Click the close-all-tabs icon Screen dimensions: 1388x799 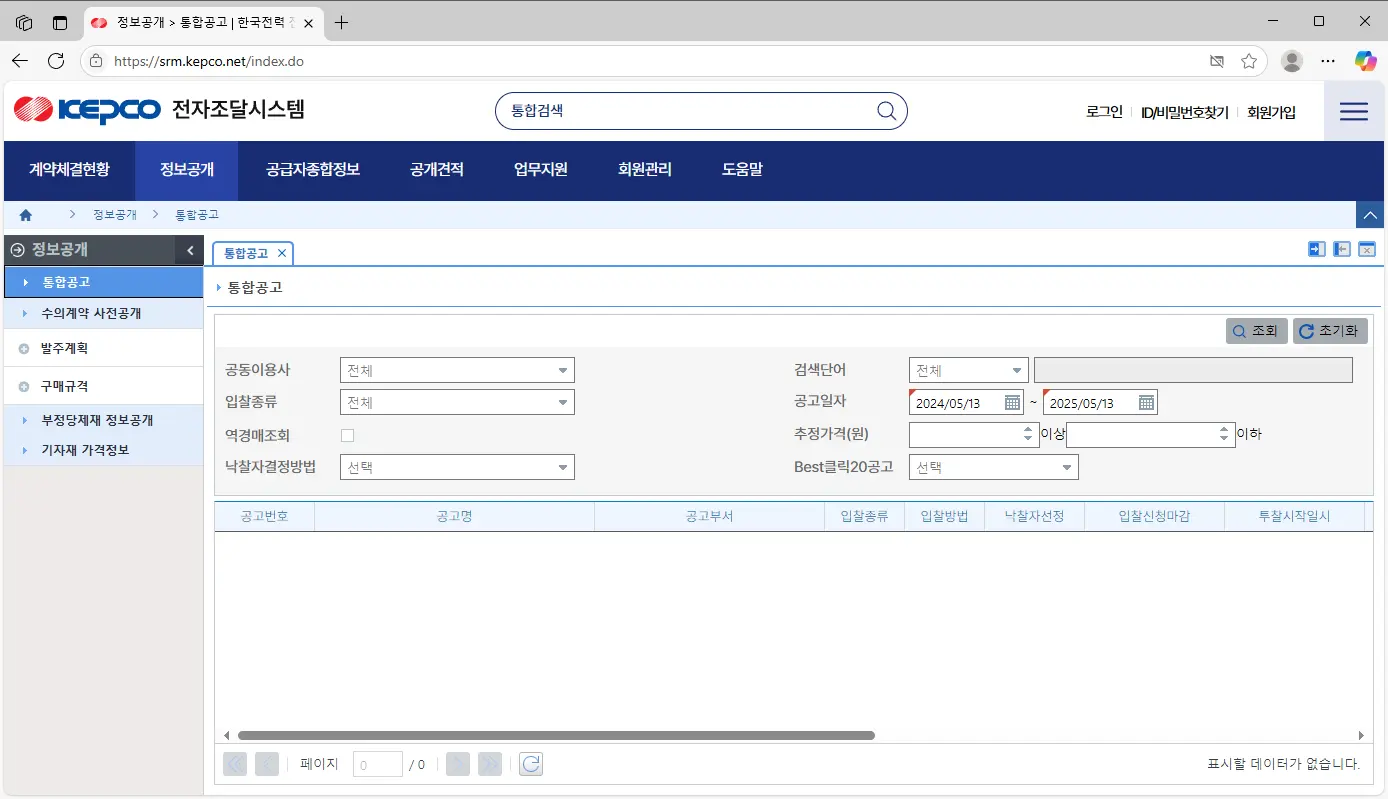coord(1367,249)
